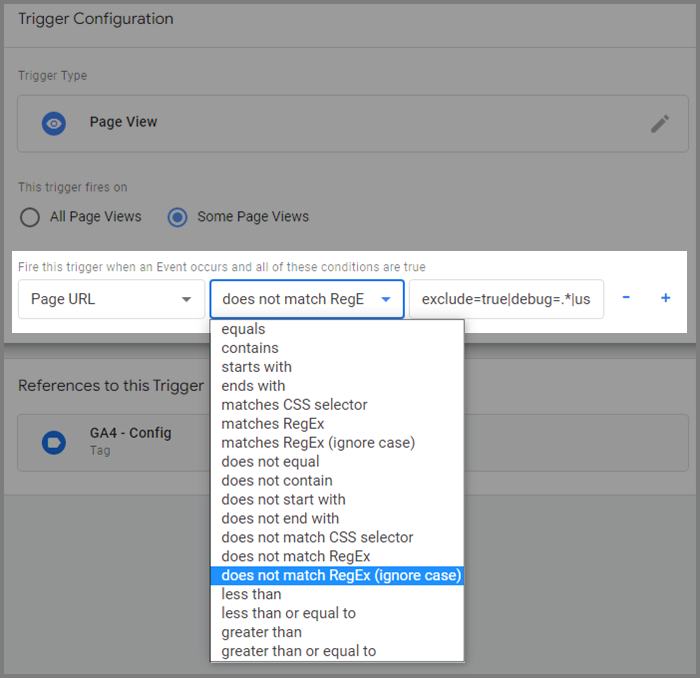Click 'This trigger fires on' label
The width and height of the screenshot is (700, 678).
click(73, 187)
